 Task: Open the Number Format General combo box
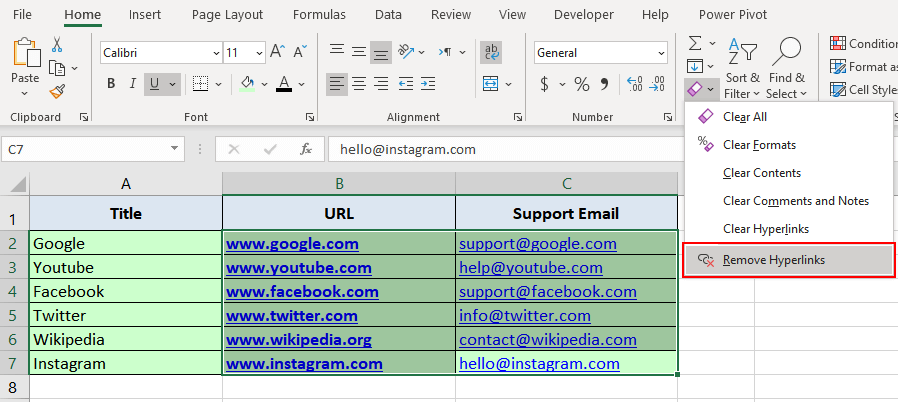click(x=601, y=53)
